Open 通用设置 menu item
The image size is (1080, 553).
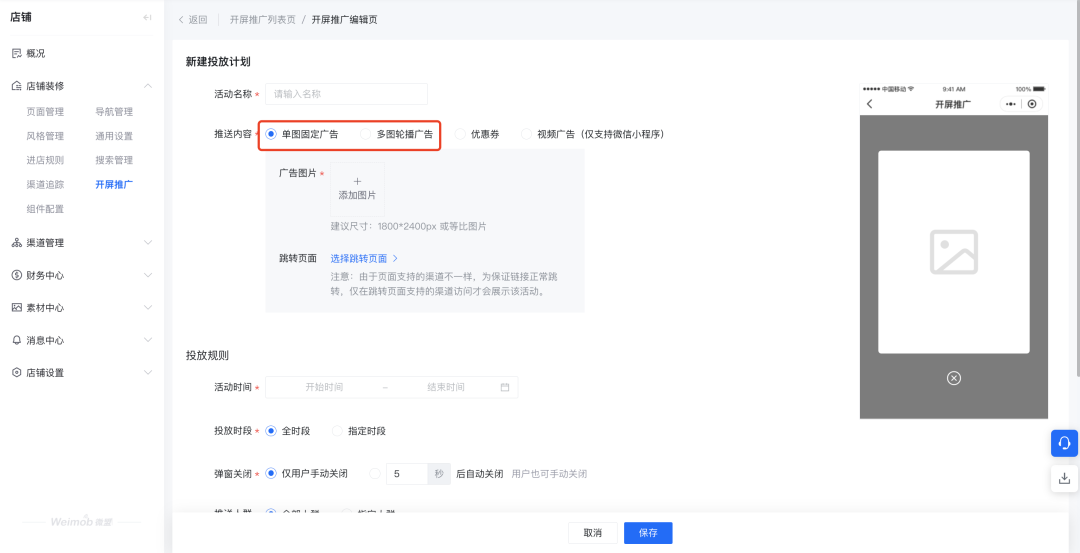coord(114,136)
